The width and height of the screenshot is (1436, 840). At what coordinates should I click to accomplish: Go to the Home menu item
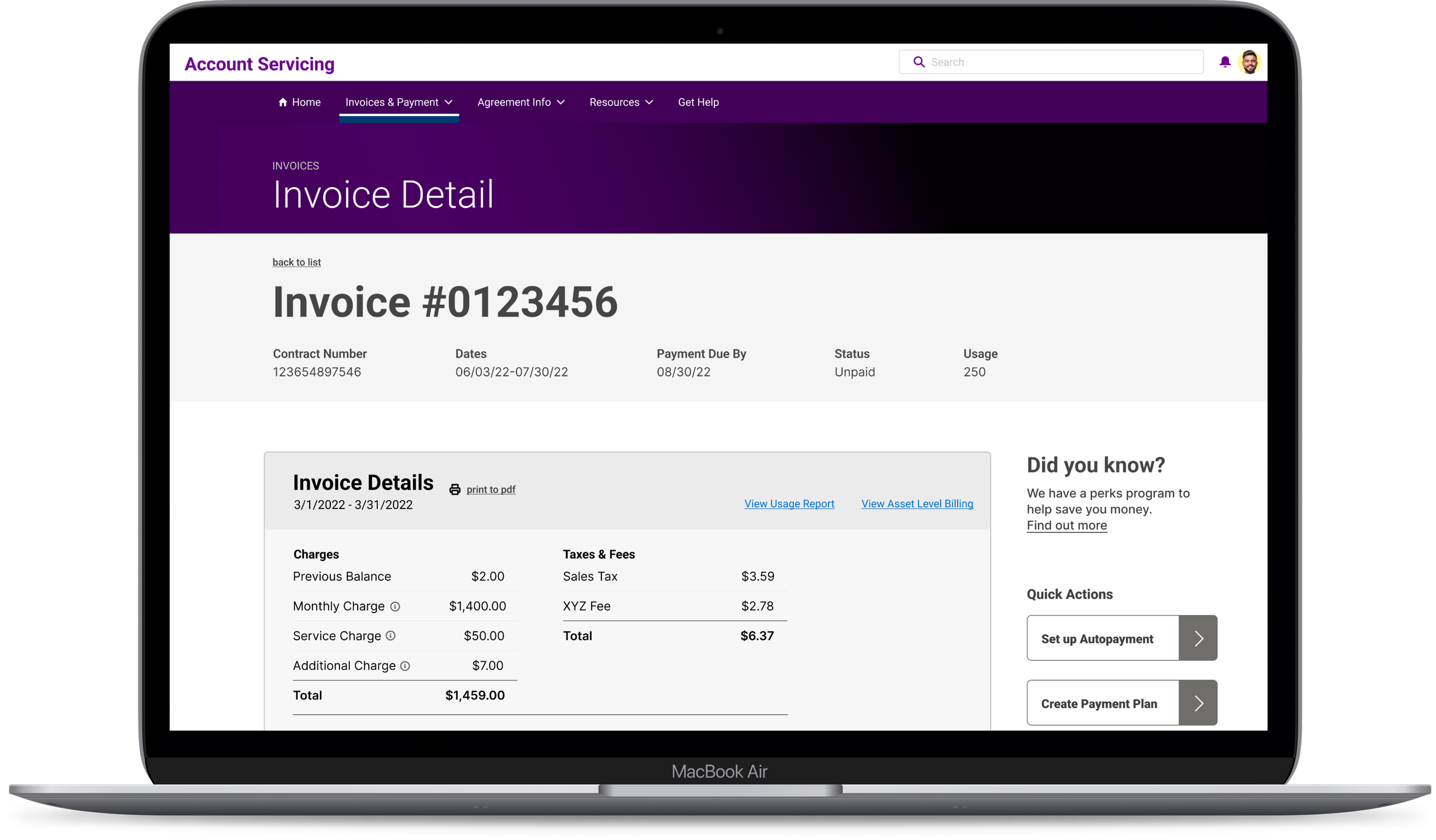point(299,102)
